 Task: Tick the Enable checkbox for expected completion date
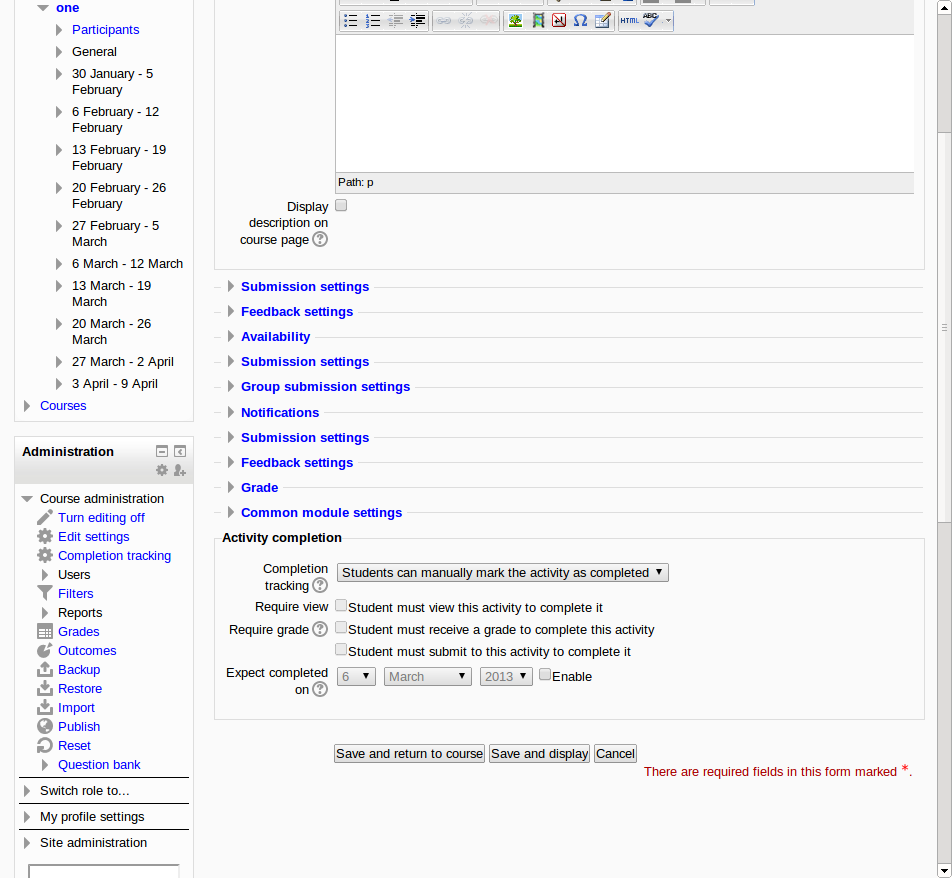(545, 674)
